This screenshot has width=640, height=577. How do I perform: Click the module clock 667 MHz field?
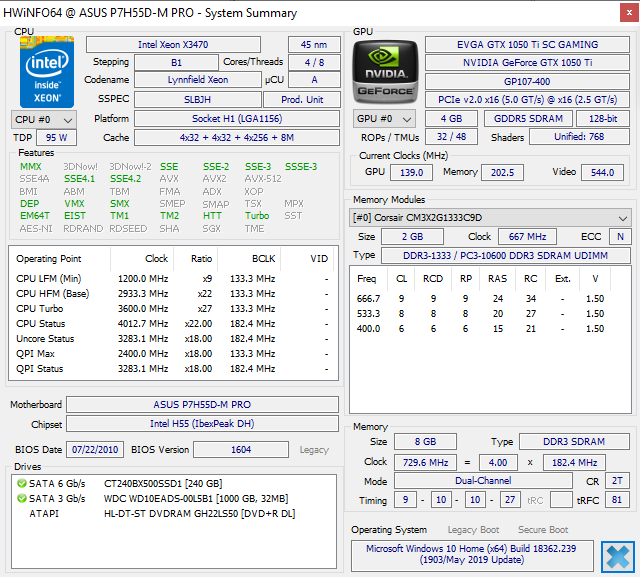(527, 237)
